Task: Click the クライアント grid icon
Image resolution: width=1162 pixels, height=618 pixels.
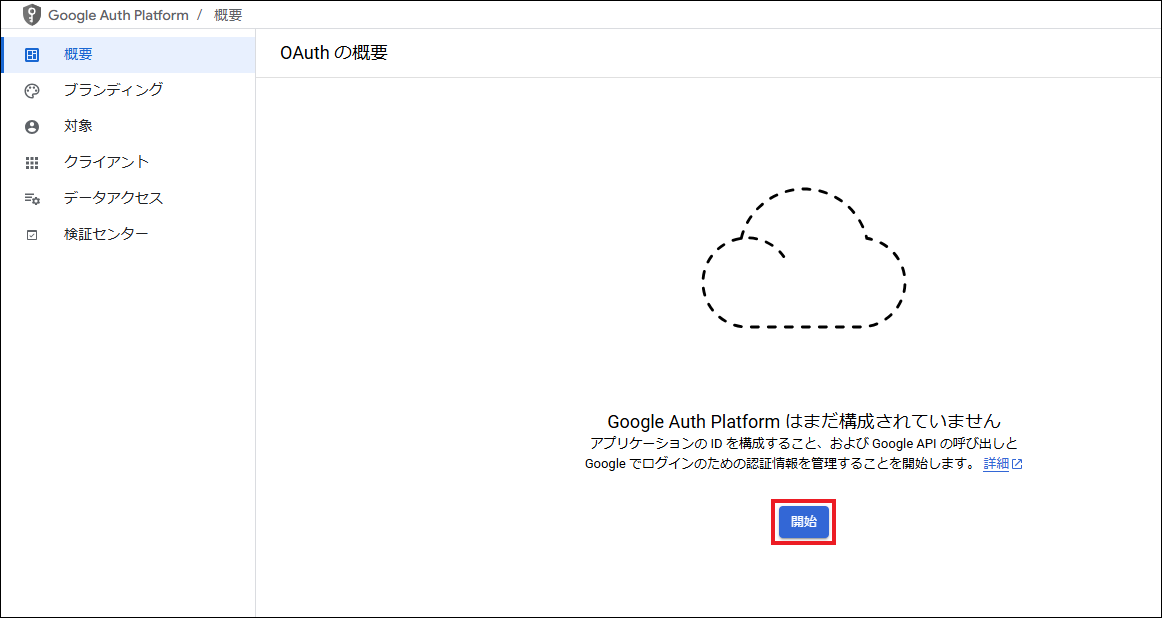Action: (32, 163)
